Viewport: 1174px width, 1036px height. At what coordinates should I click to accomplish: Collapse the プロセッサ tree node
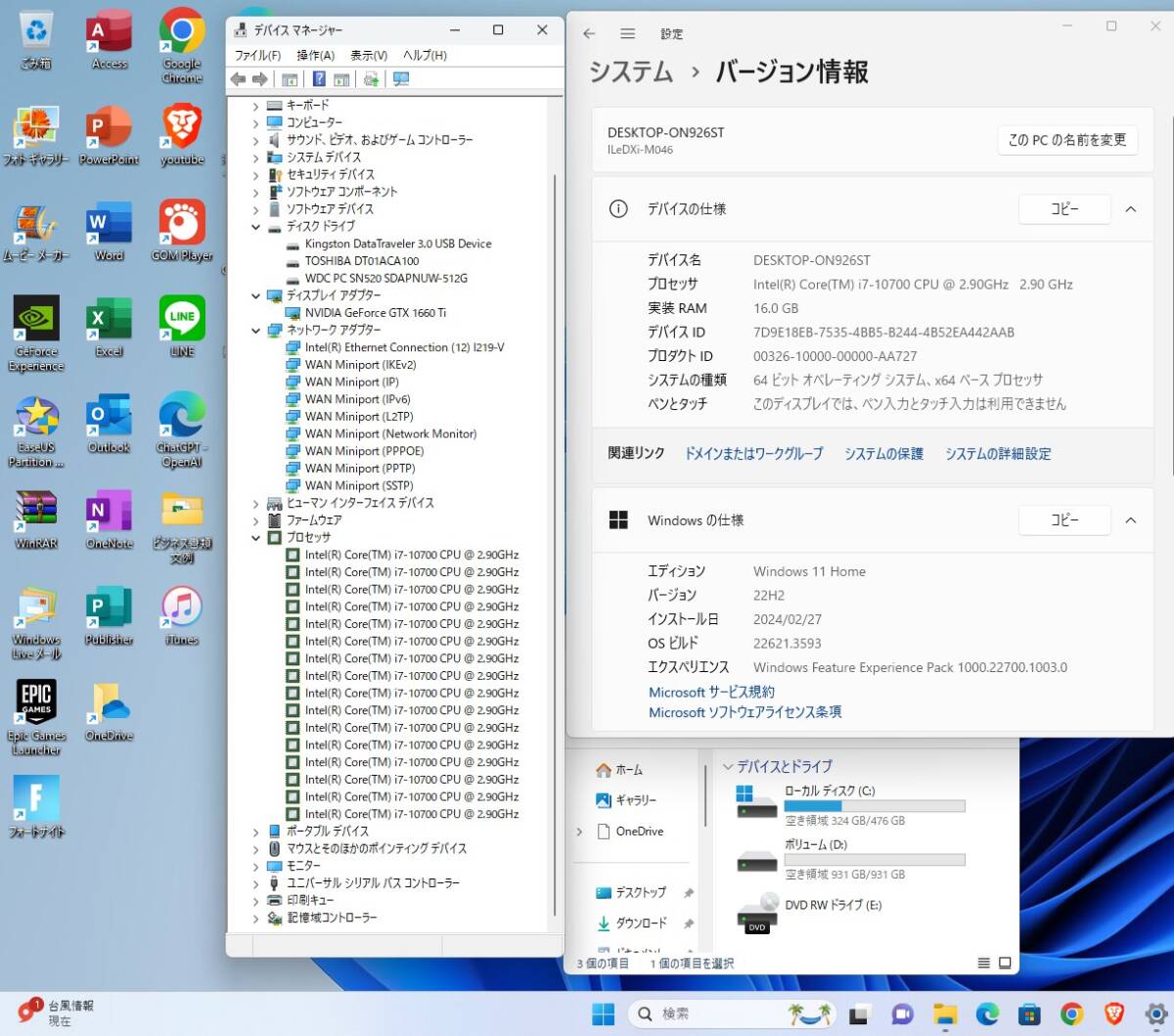(256, 538)
